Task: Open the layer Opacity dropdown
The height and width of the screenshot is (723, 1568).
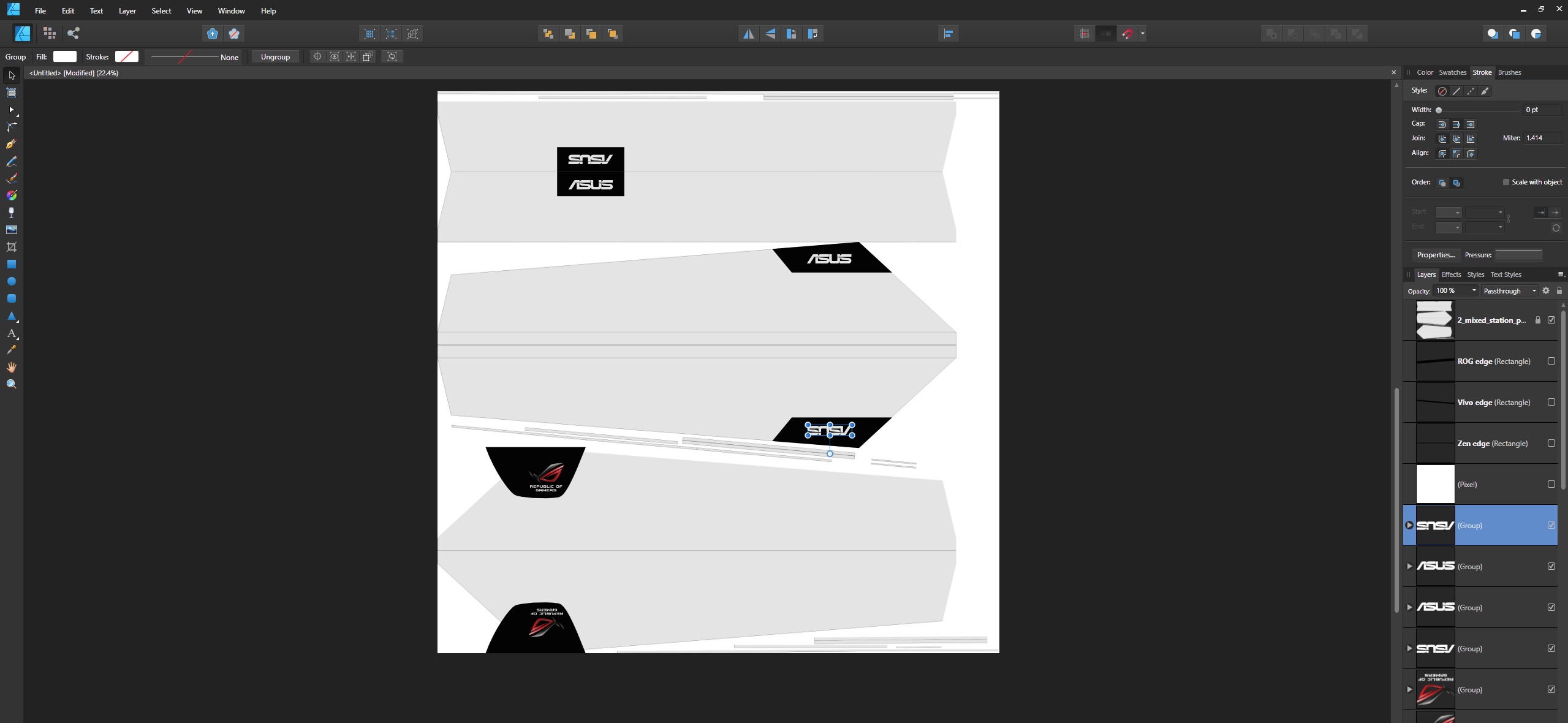Action: click(1474, 290)
